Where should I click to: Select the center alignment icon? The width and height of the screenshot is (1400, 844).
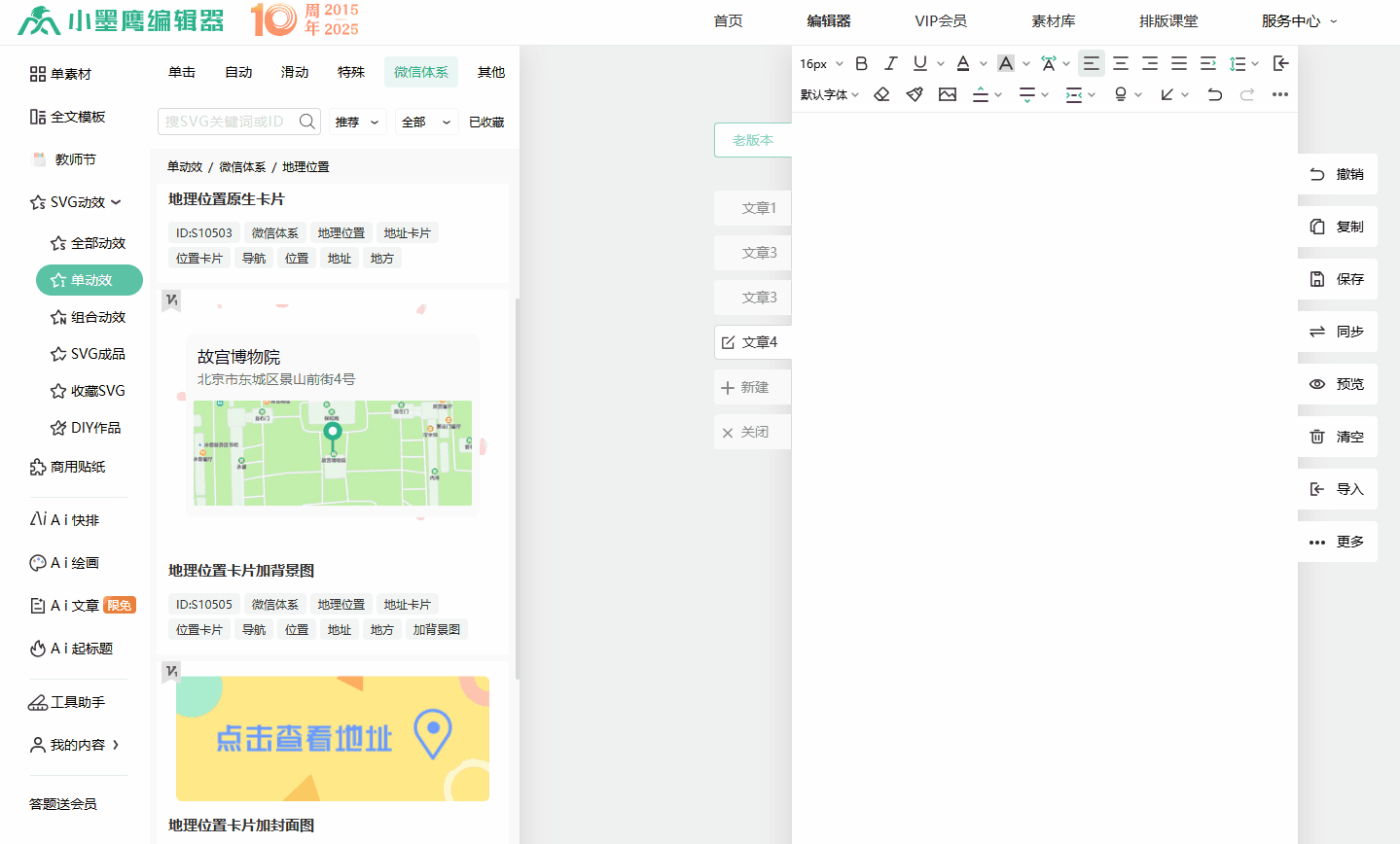(x=1120, y=63)
